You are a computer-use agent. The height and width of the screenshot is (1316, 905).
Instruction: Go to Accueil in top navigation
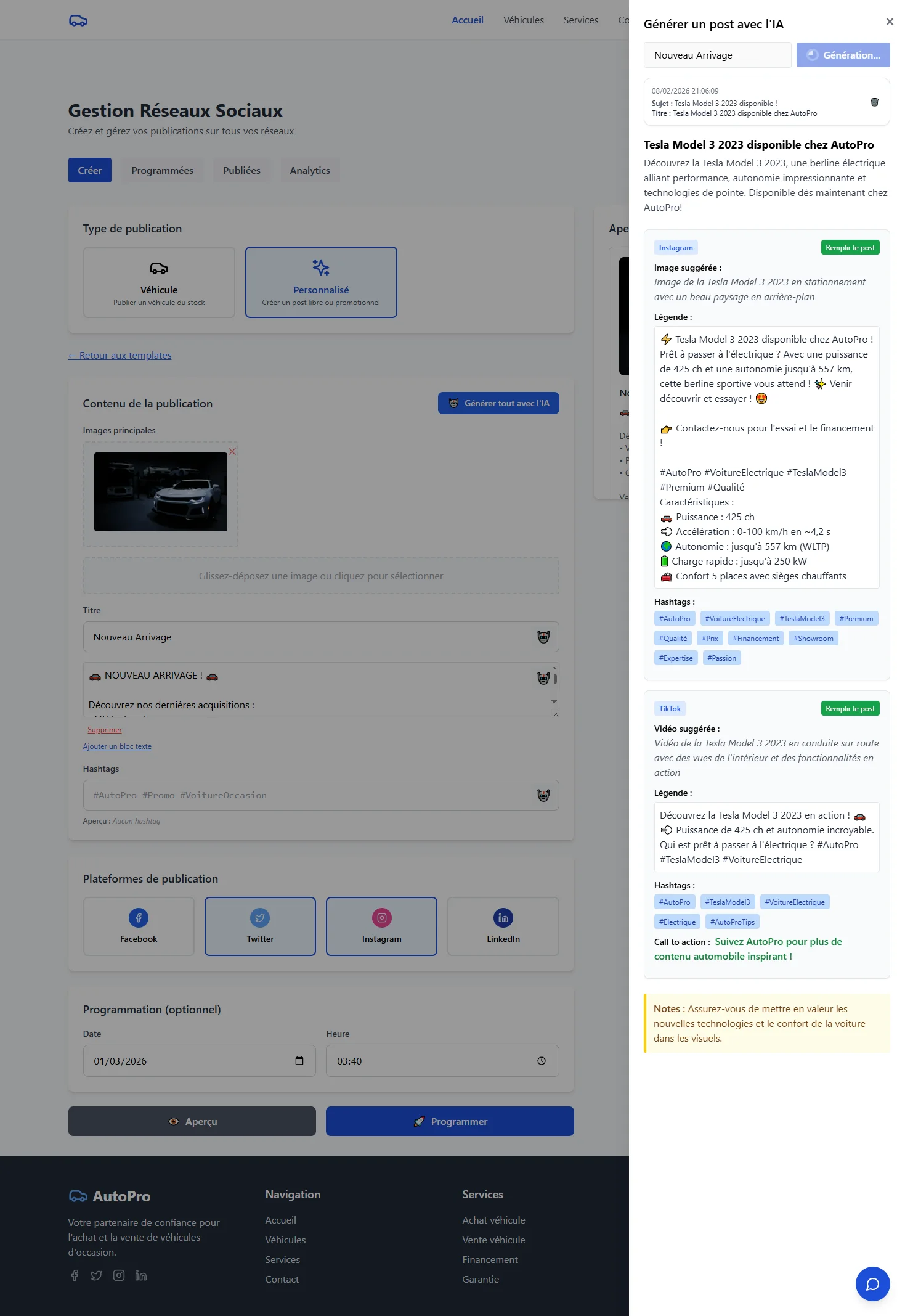(x=468, y=20)
